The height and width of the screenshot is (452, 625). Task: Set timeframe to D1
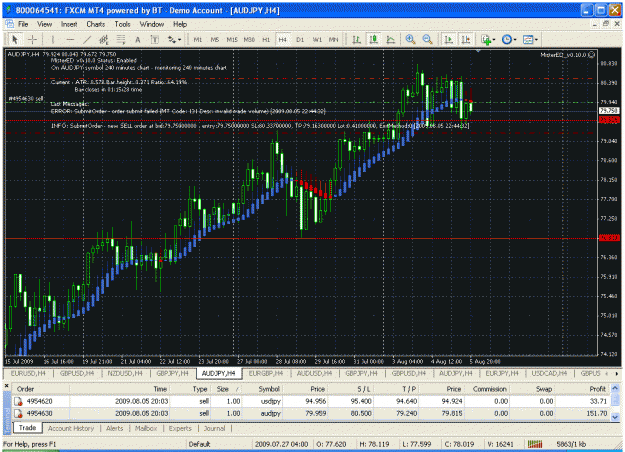pyautogui.click(x=300, y=39)
